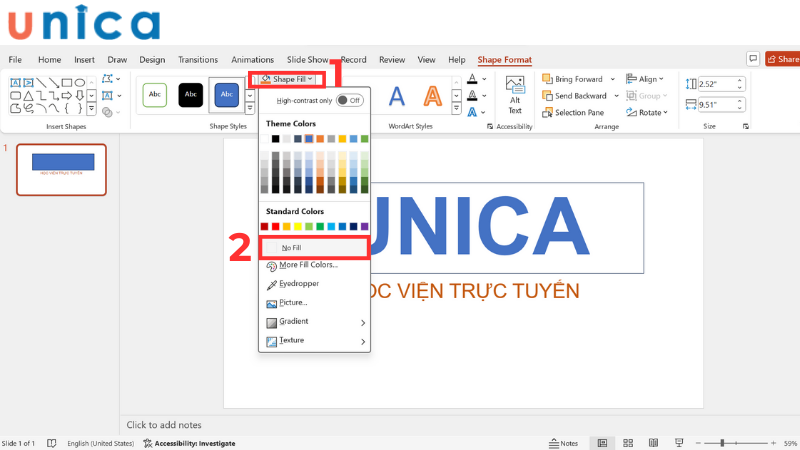This screenshot has height=450, width=800.
Task: Switch to the Transitions tab
Action: pos(198,60)
